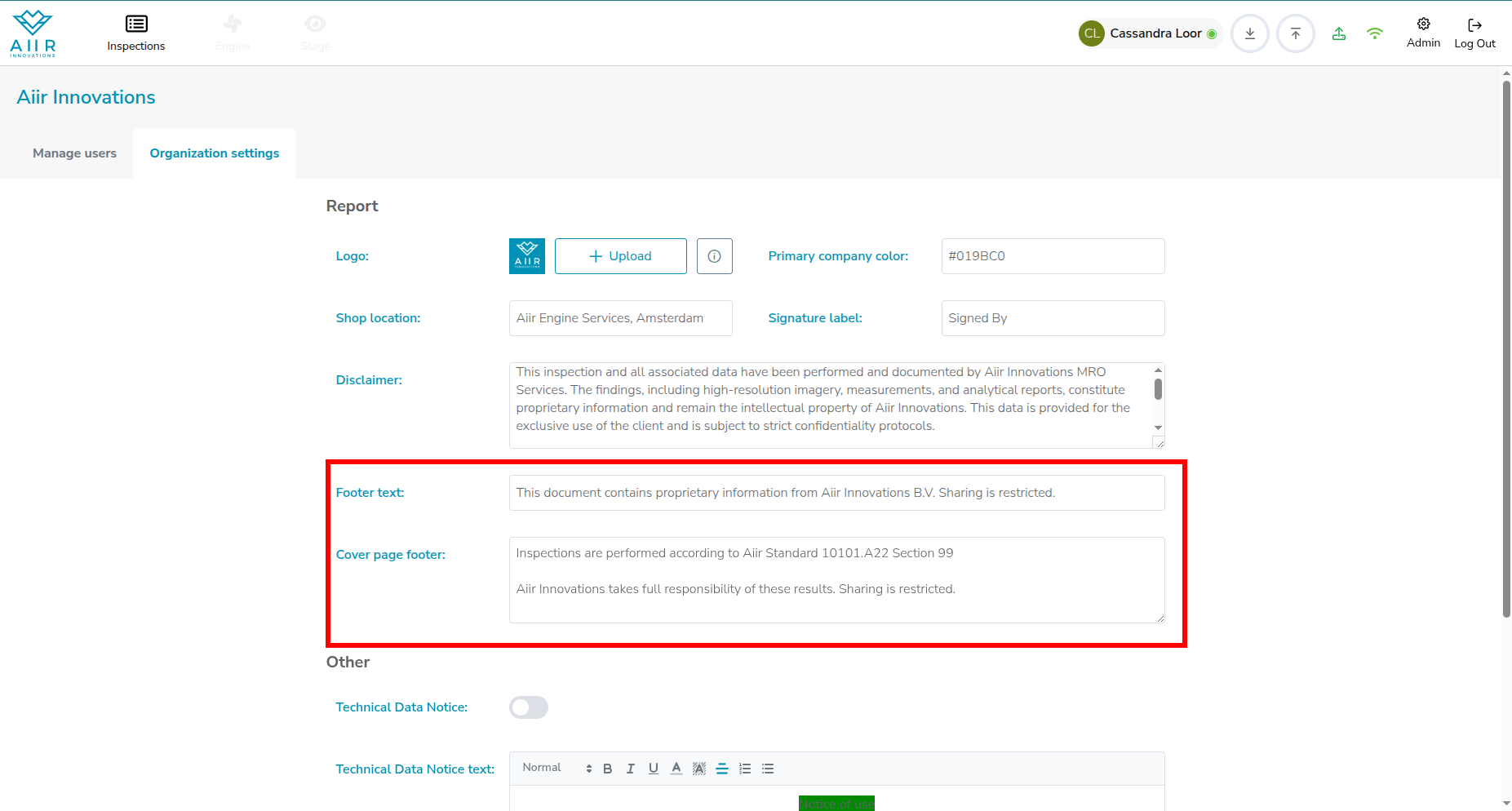Click the "Primary company color:" label
The height and width of the screenshot is (811, 1512).
(839, 256)
